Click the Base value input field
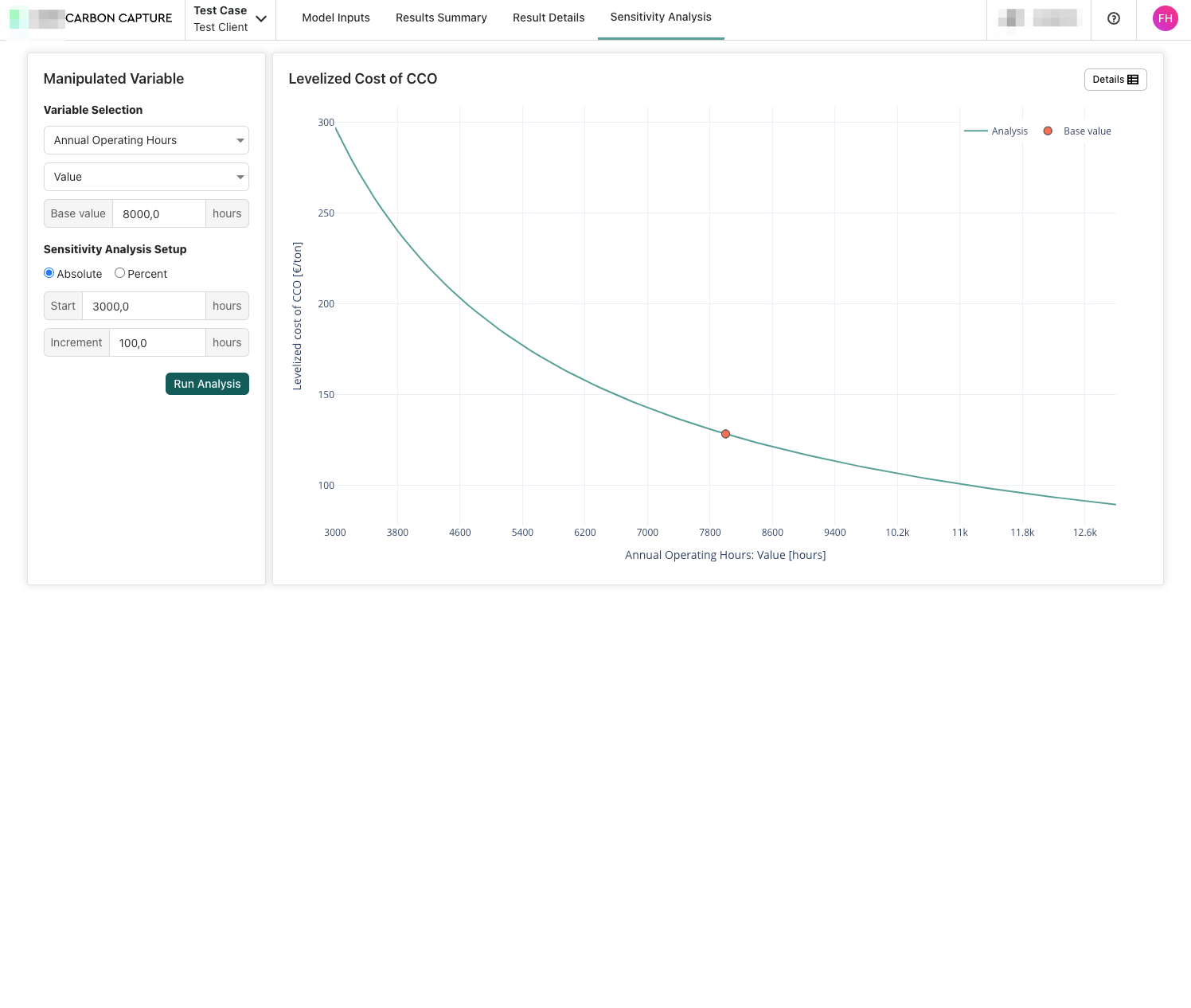1191x1008 pixels. (159, 214)
